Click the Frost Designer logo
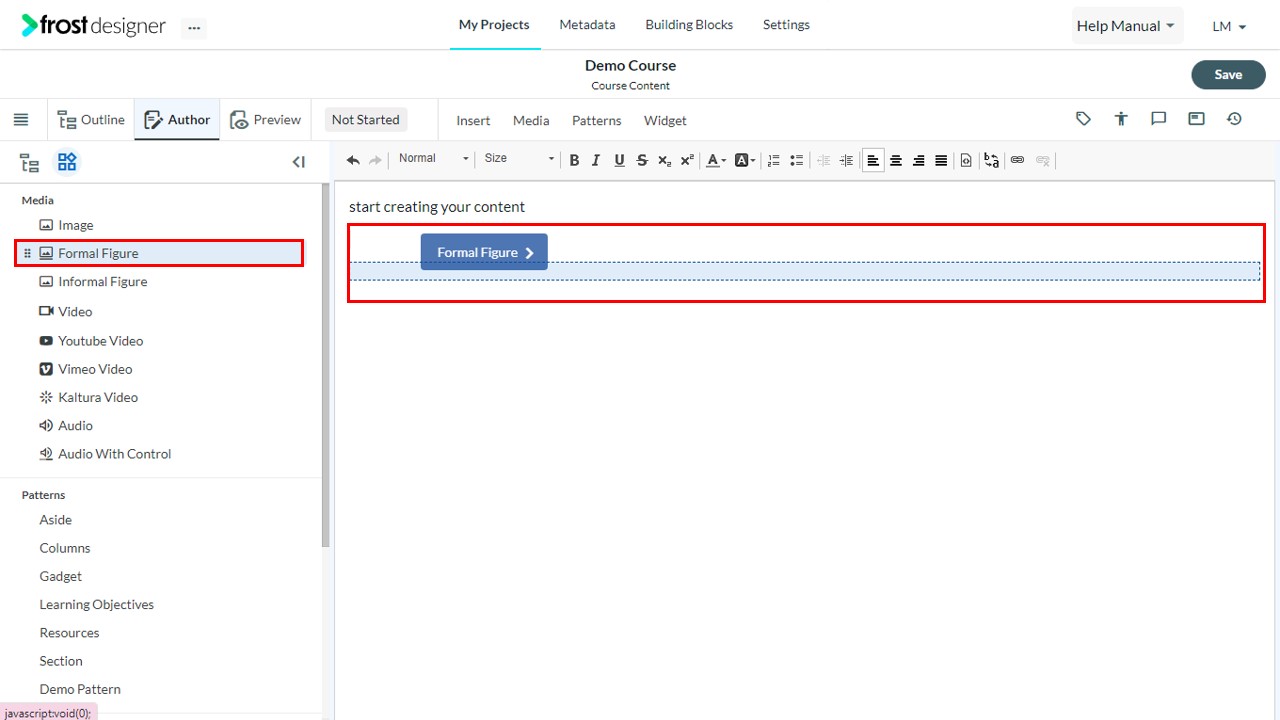Viewport: 1280px width, 720px height. pos(93,25)
